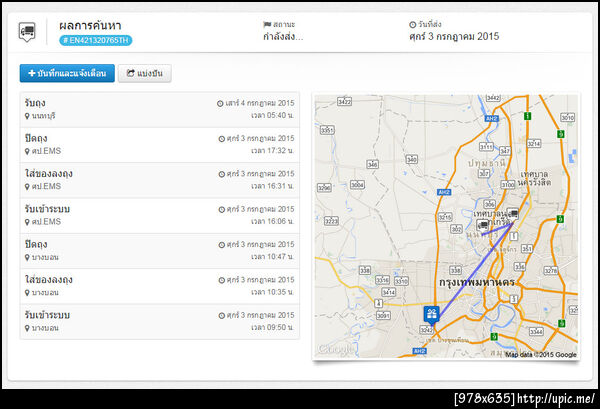This screenshot has width=600, height=409.
Task: Click clock icon in the 16:31 row
Action: 222,174
